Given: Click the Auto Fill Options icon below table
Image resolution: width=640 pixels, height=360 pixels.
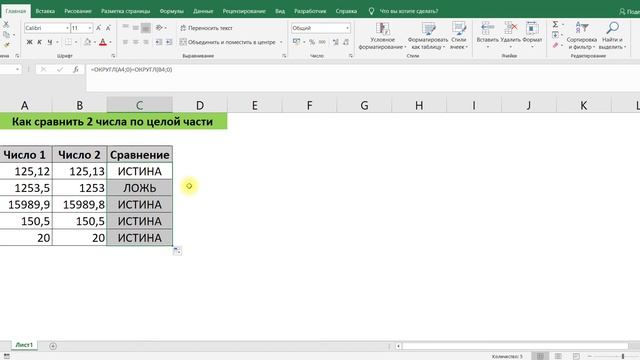Looking at the screenshot, I should (177, 251).
